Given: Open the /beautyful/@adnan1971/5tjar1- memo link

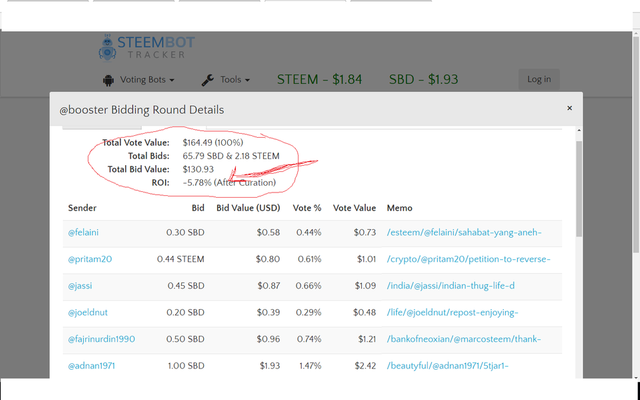Looking at the screenshot, I should pos(447,366).
